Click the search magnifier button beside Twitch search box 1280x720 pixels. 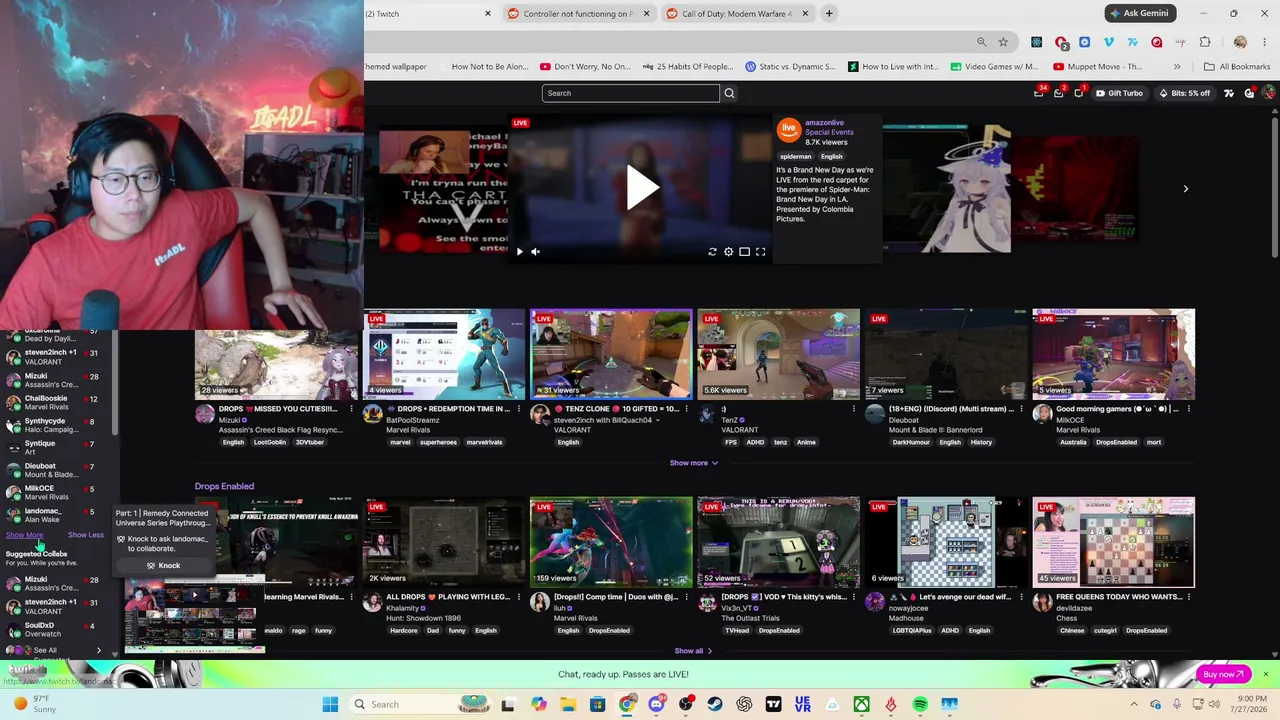729,93
